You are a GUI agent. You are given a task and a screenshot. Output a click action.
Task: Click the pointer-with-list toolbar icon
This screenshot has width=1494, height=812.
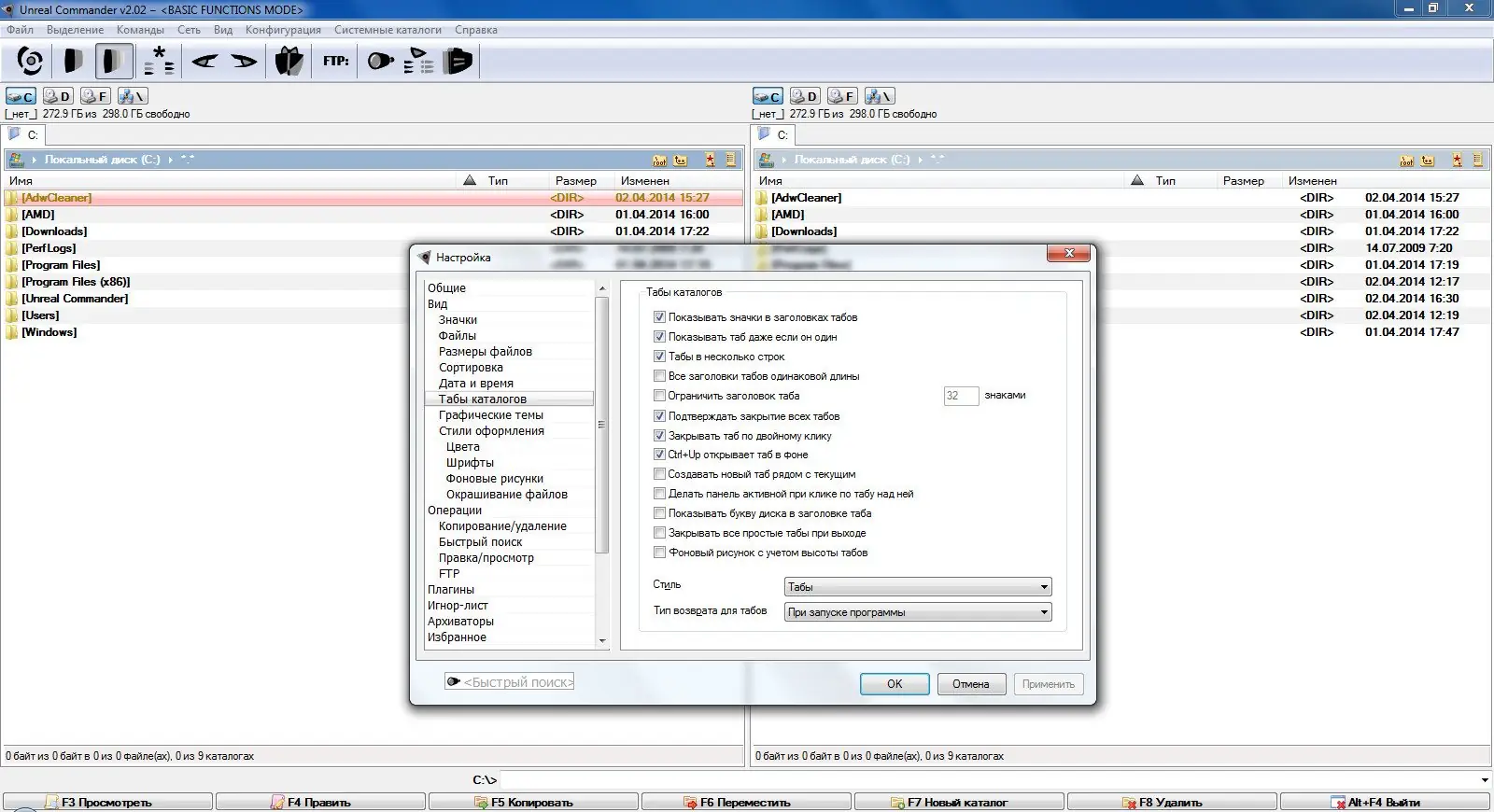tap(419, 62)
